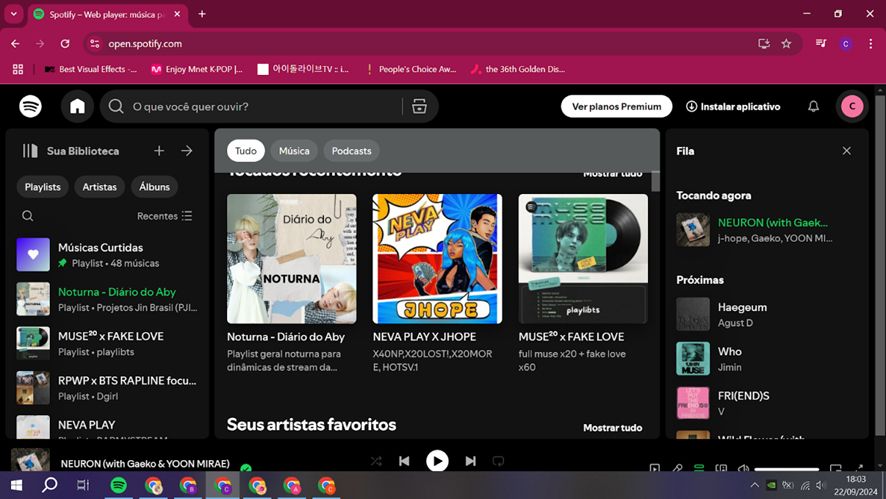Image resolution: width=886 pixels, height=499 pixels.
Task: Skip to next track
Action: 470,461
